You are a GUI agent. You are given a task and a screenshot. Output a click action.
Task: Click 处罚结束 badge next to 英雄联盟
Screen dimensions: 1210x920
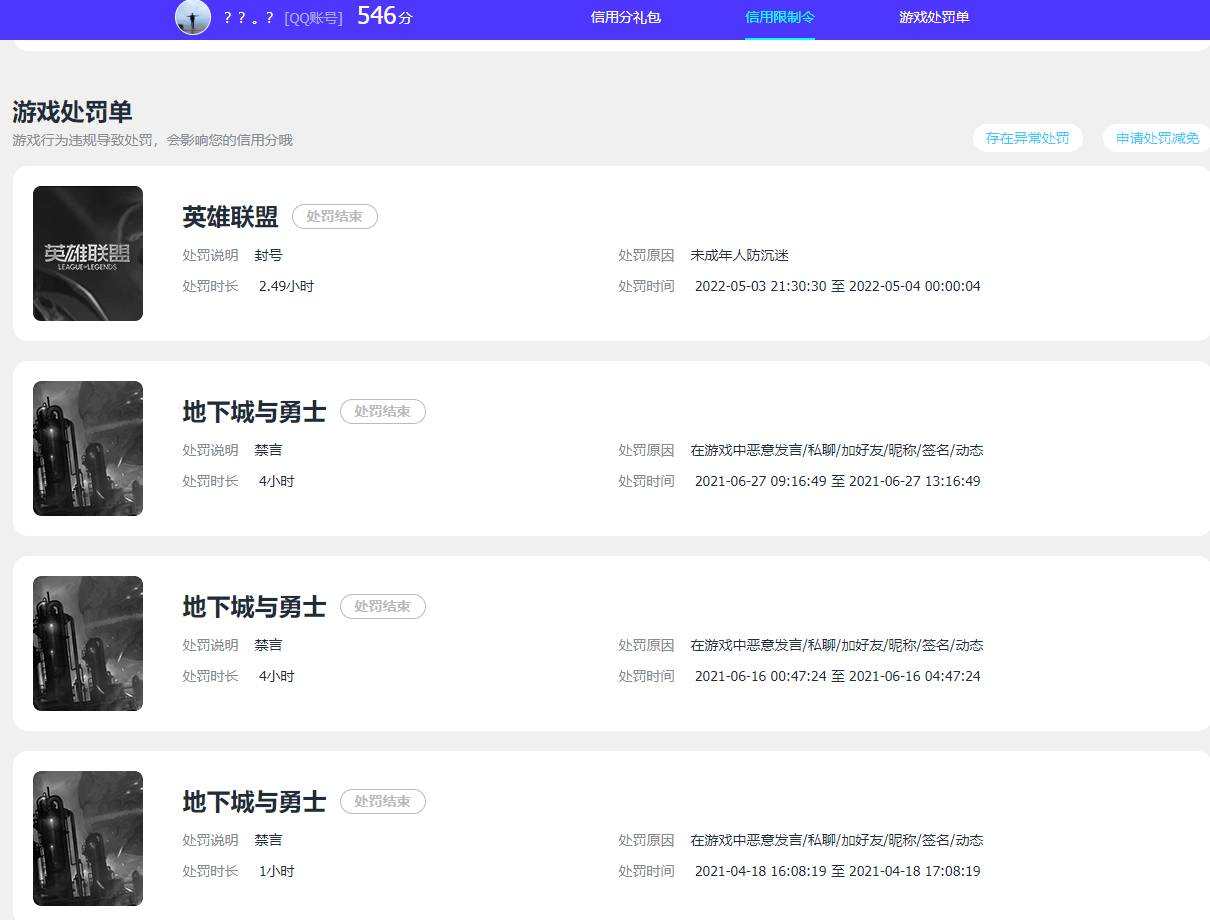[x=335, y=216]
